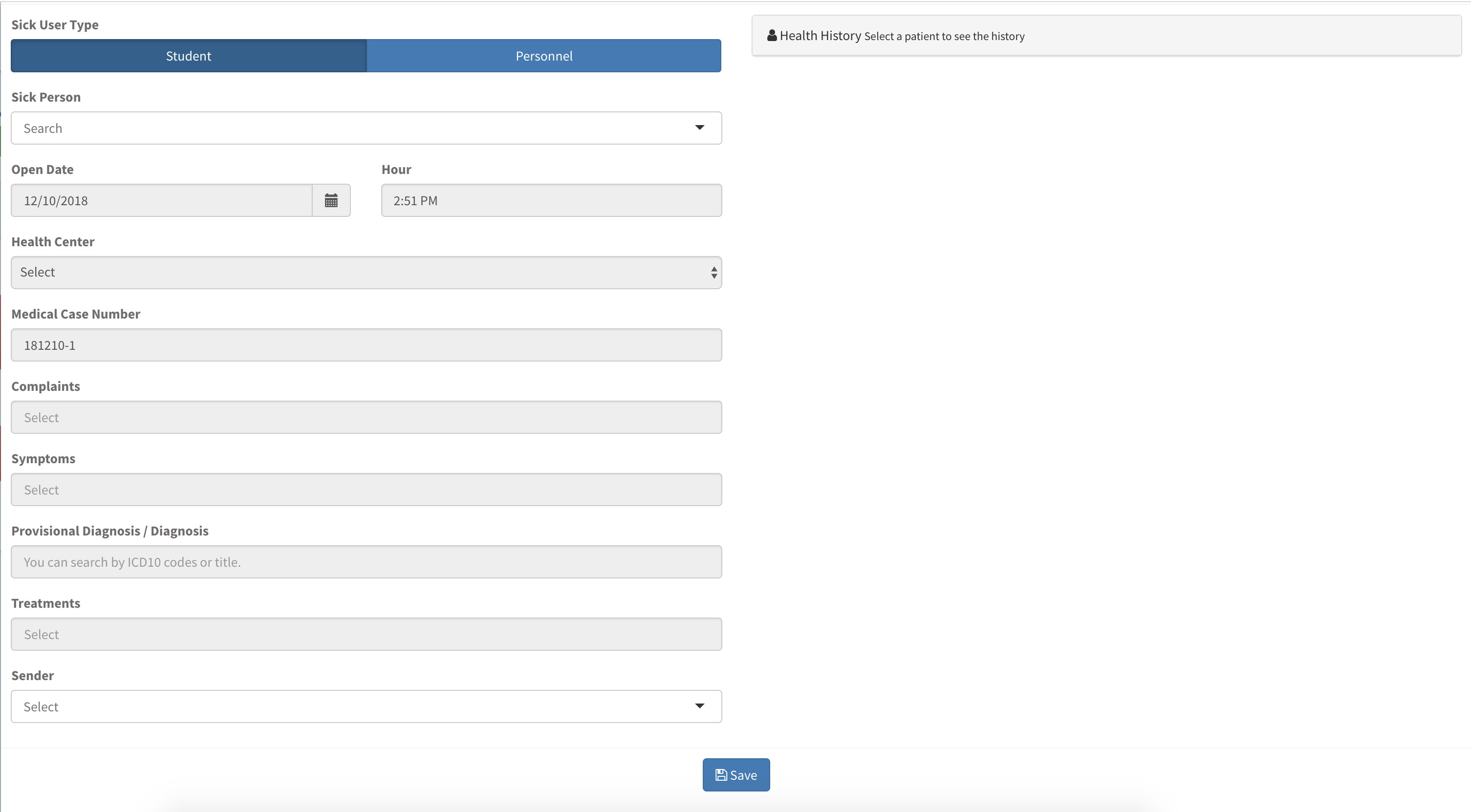Open the Symptoms select field

point(366,490)
